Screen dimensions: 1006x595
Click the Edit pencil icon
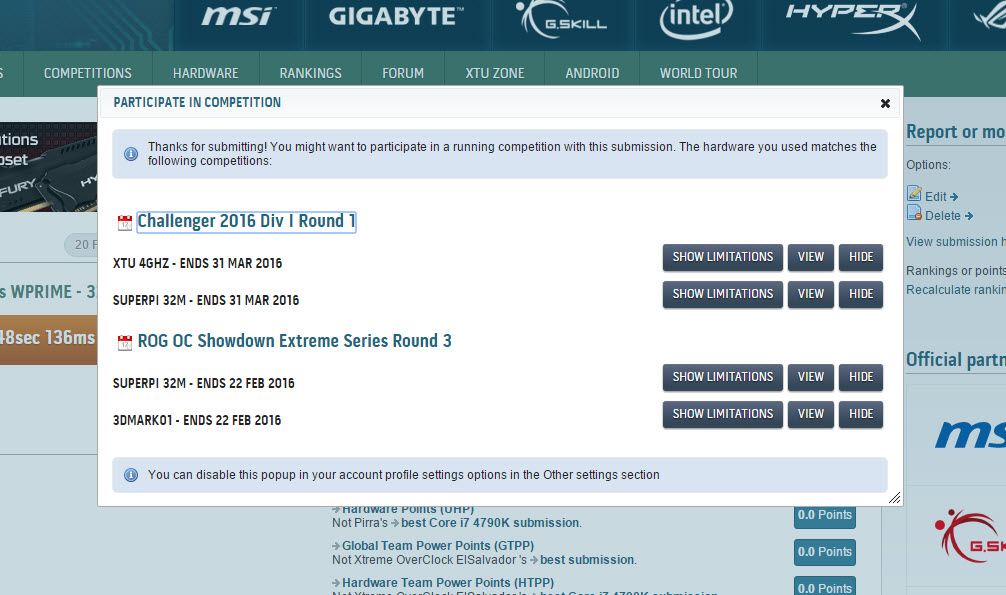pyautogui.click(x=914, y=193)
